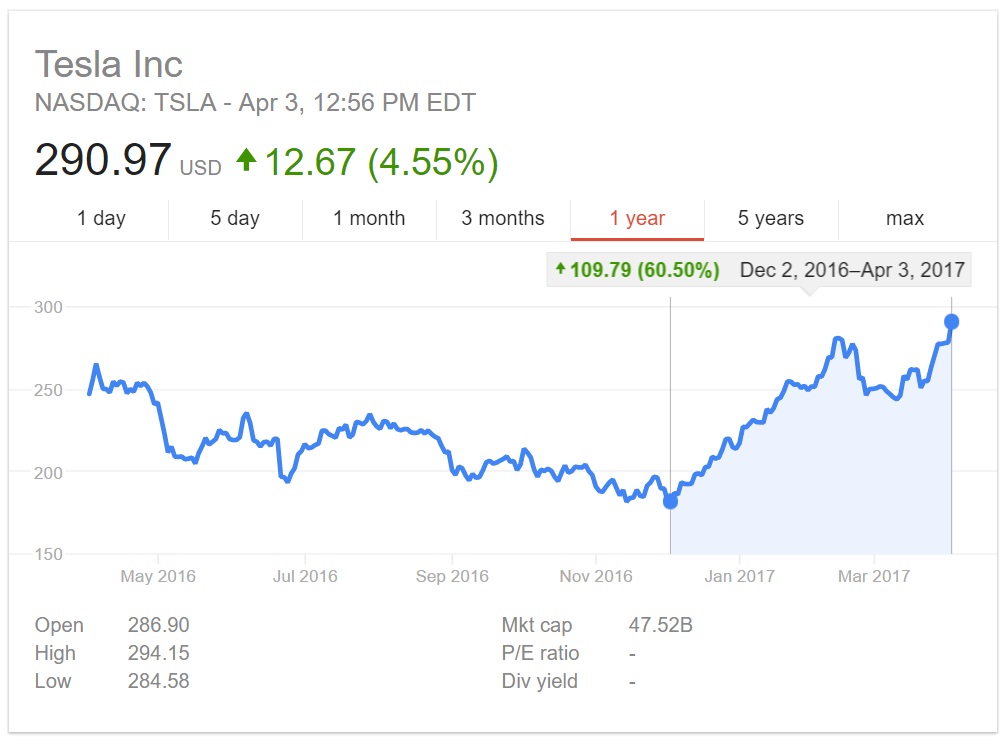
Task: Select the 1 day range tab
Action: [x=101, y=218]
